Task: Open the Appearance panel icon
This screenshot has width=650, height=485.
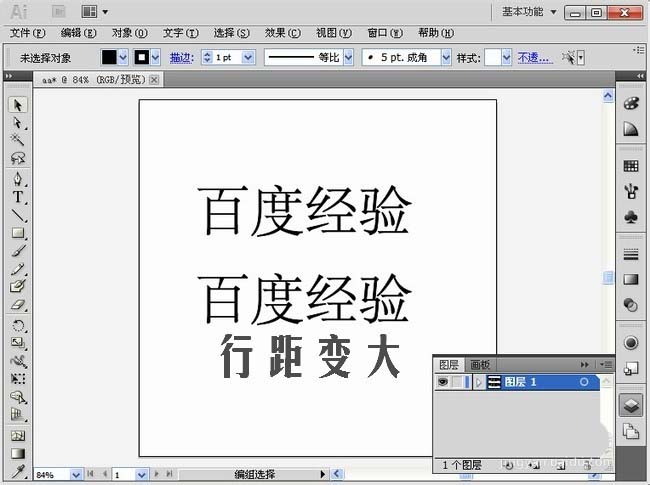Action: click(x=631, y=343)
